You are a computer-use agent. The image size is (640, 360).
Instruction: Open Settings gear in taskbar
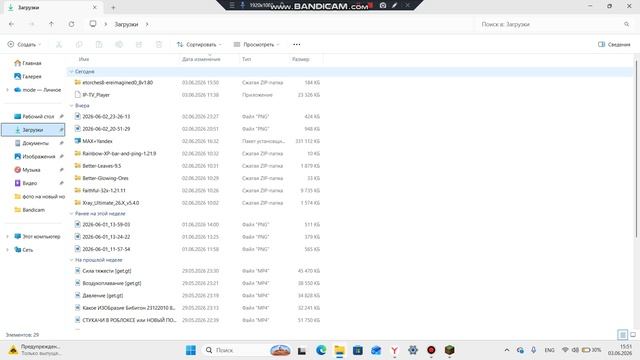tap(413, 350)
